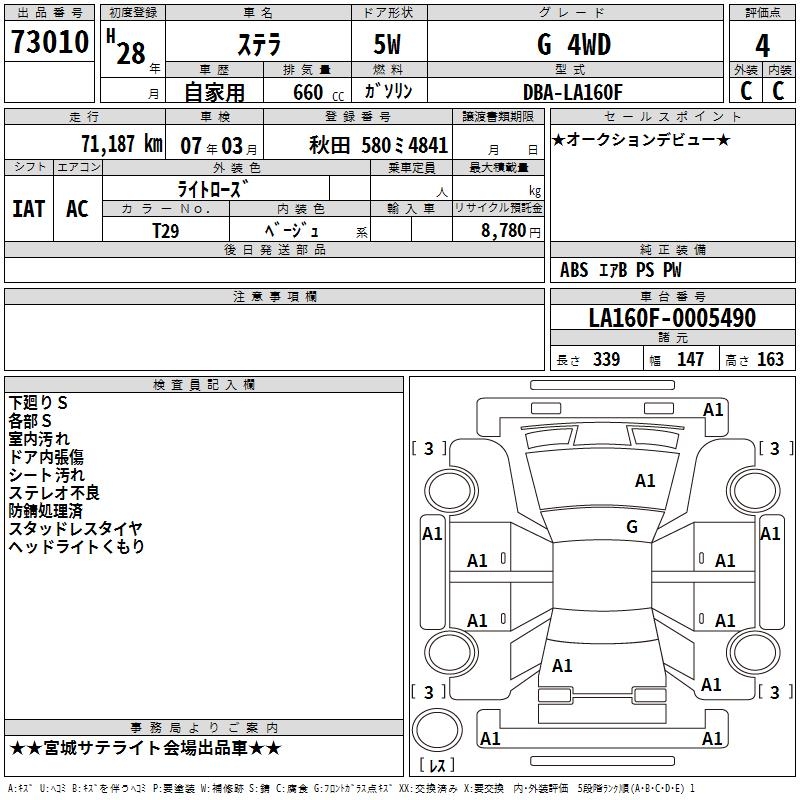Click the G mark on the windshield

(632, 527)
